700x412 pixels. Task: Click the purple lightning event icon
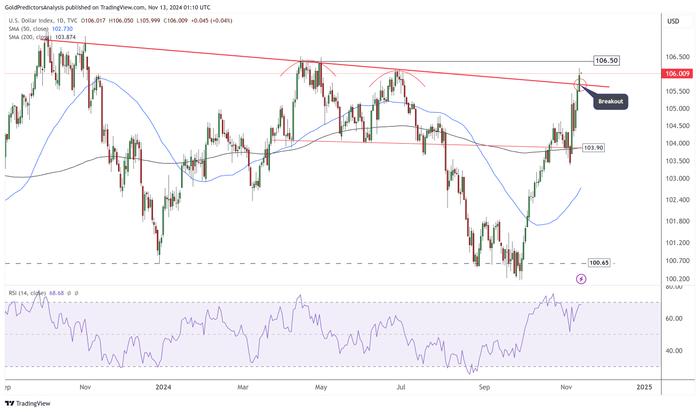click(581, 279)
